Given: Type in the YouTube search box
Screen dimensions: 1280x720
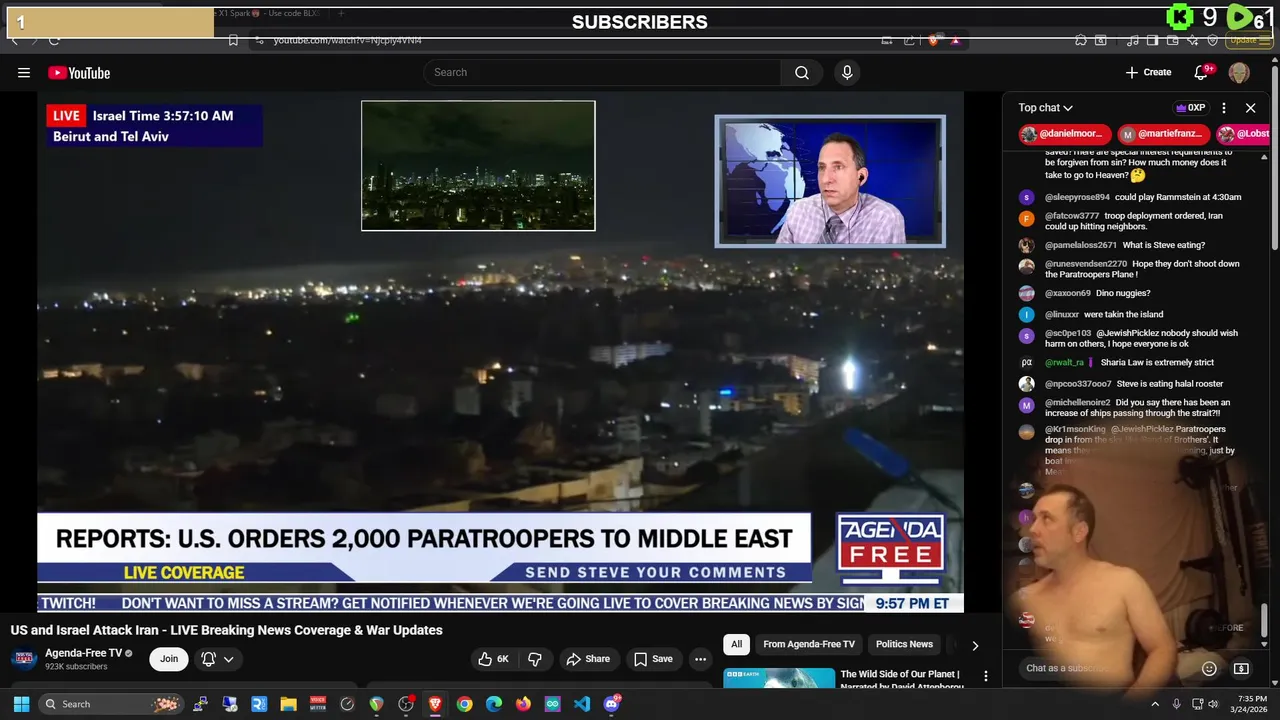Looking at the screenshot, I should (x=602, y=72).
